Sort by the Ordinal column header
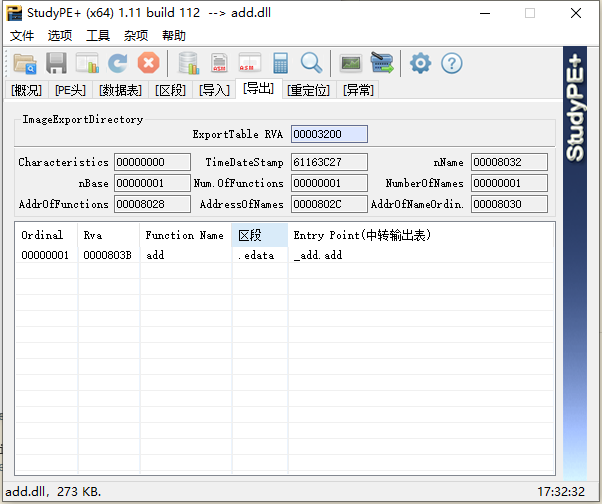The width and height of the screenshot is (602, 504). (46, 235)
